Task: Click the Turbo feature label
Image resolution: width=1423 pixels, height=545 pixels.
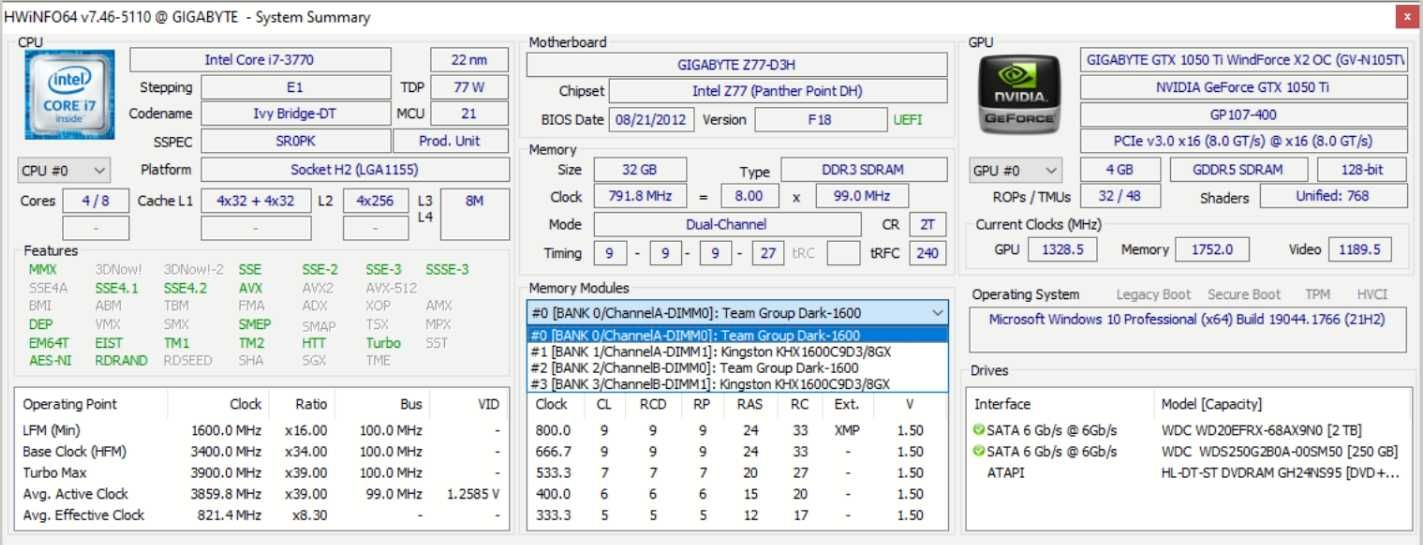Action: pyautogui.click(x=383, y=343)
